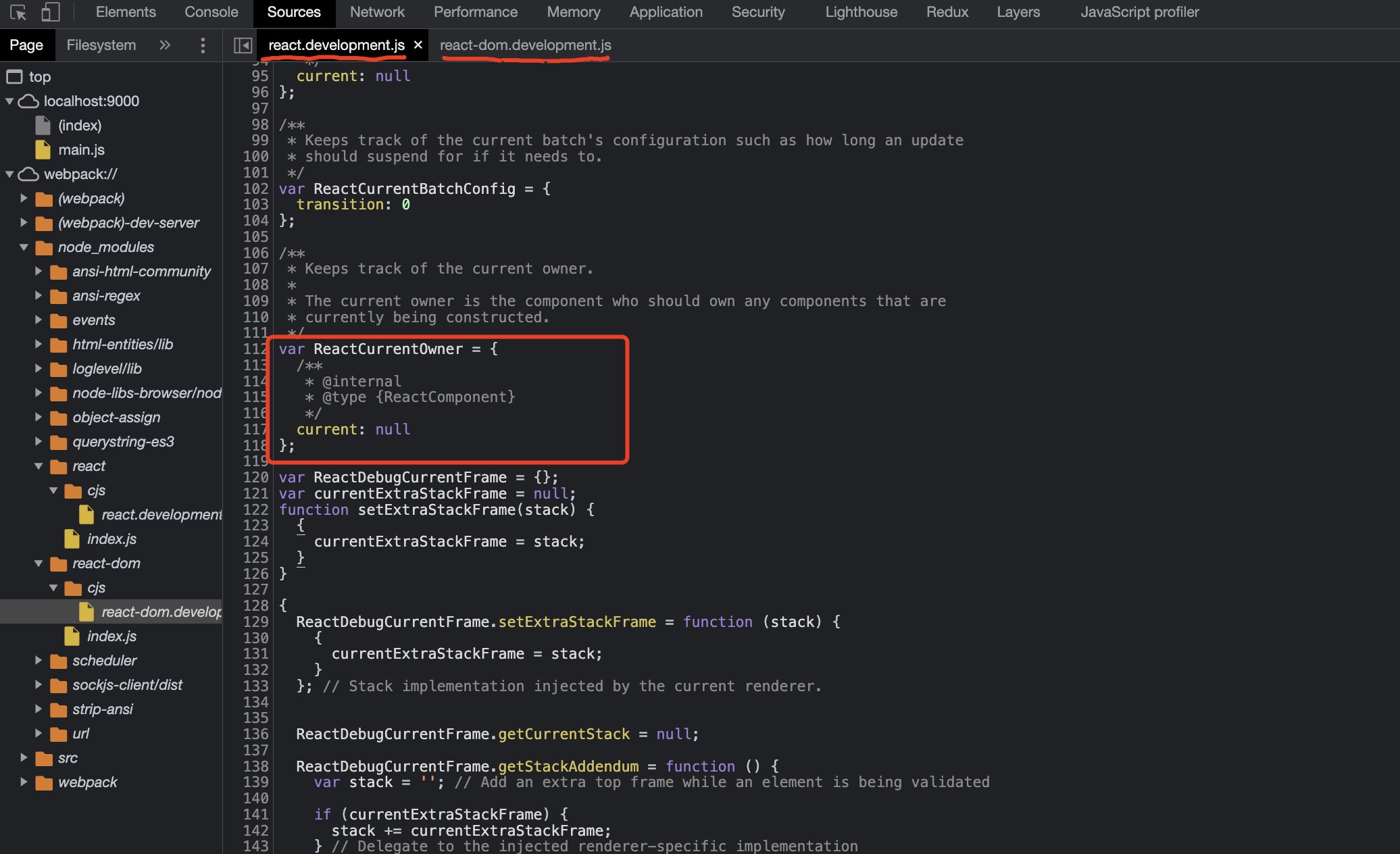Expand the src folder
The height and width of the screenshot is (854, 1400).
pos(24,757)
